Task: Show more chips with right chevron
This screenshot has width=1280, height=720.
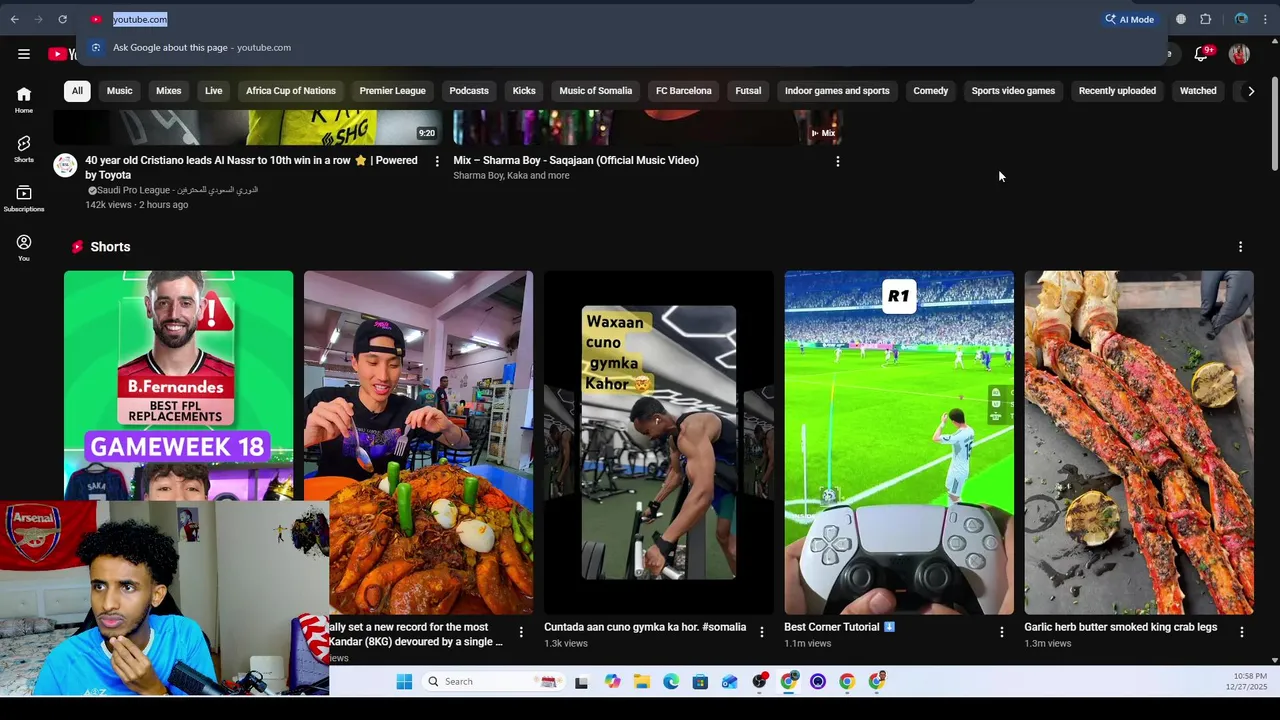Action: [1250, 91]
